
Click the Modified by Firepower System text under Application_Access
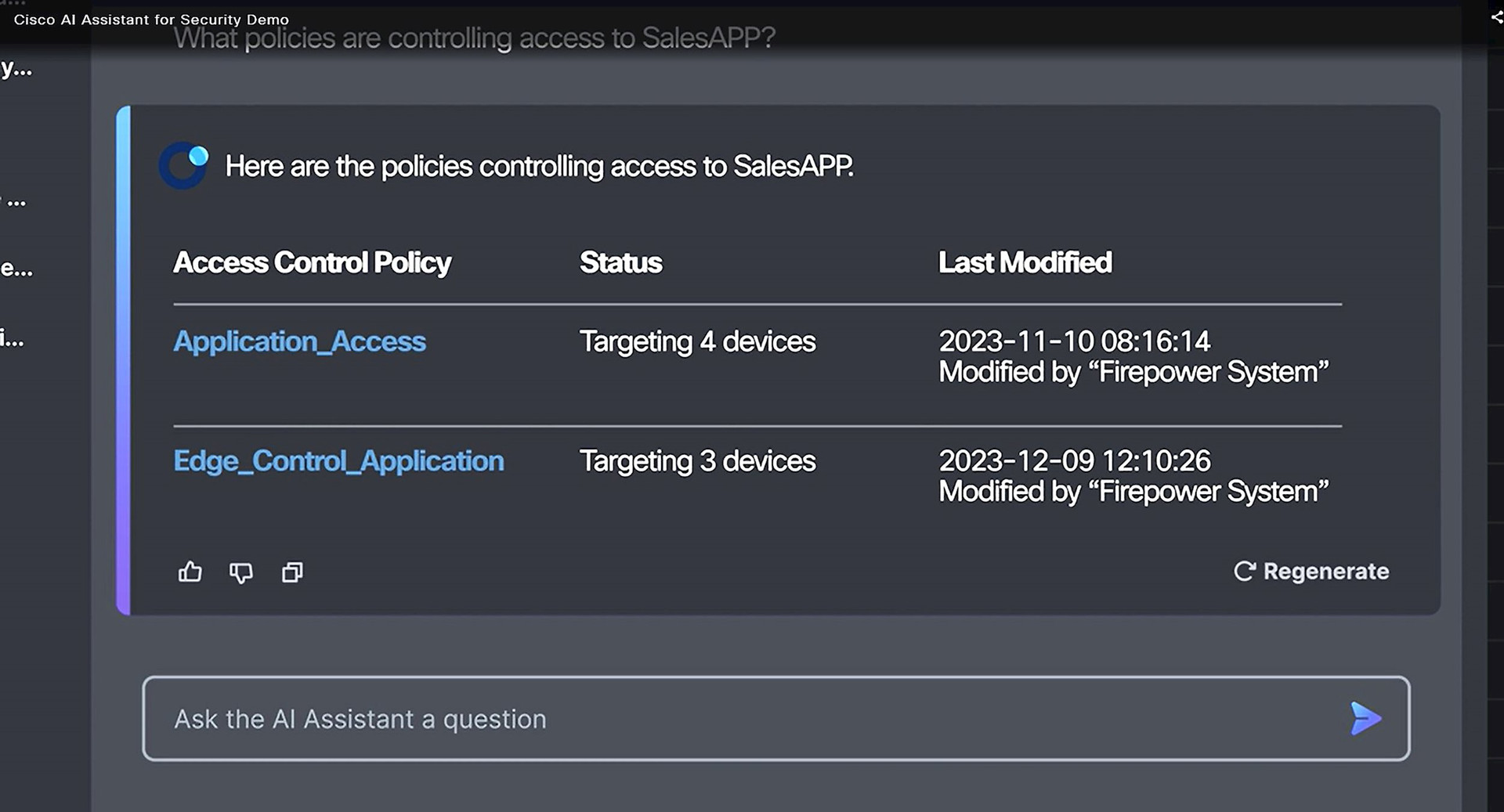coord(1133,373)
